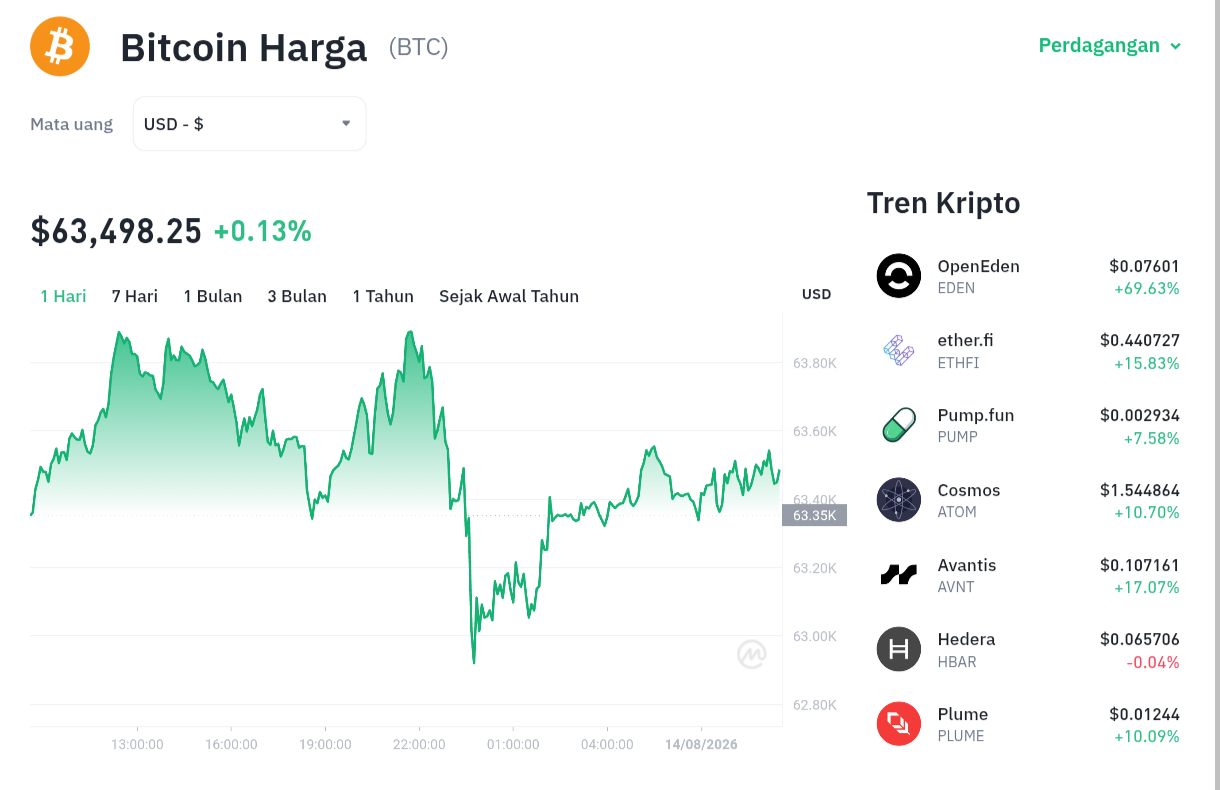Expand the Perdagangan dropdown menu
Image resolution: width=1220 pixels, height=790 pixels.
tap(1110, 45)
